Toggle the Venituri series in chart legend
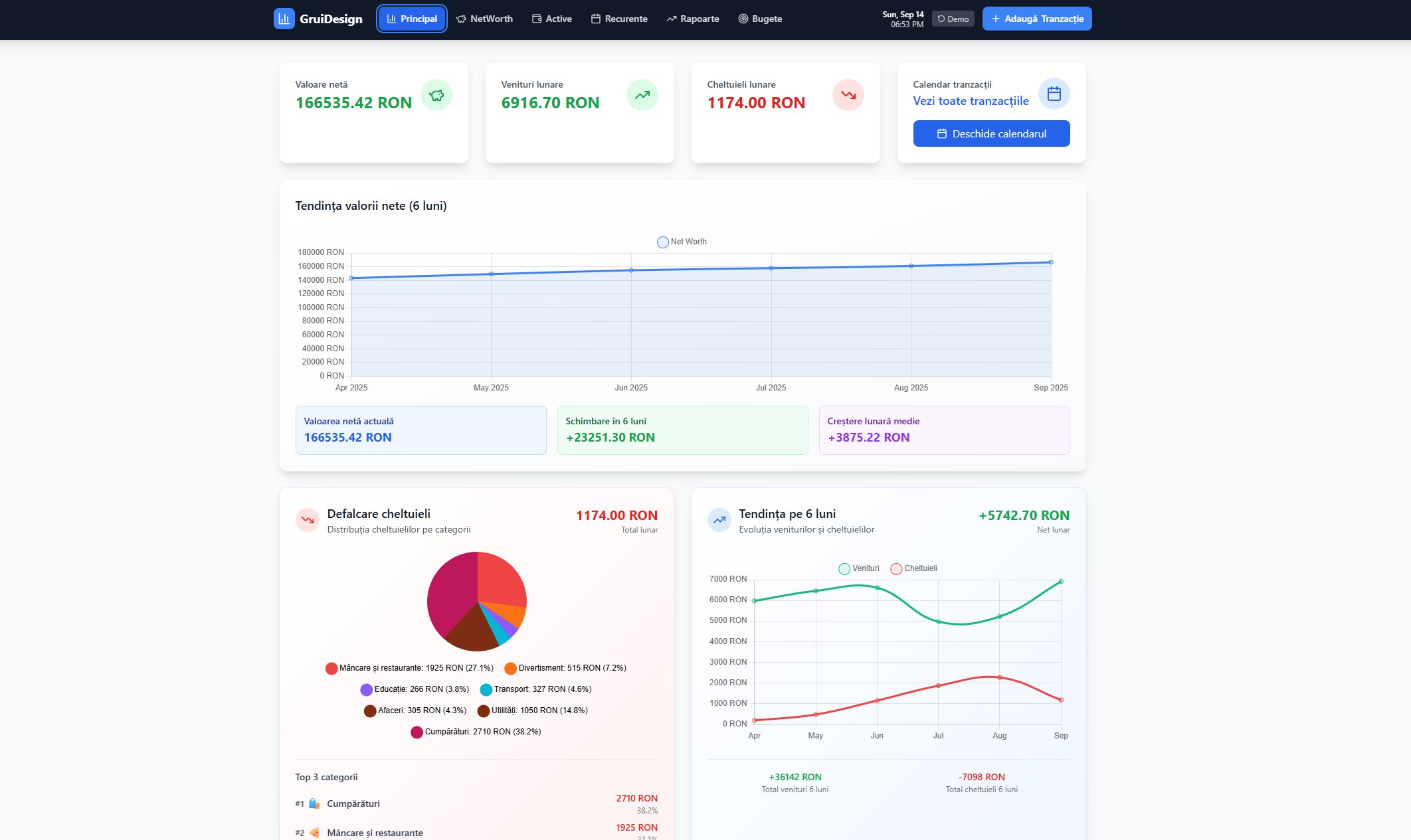Screen dimensions: 1411x840 (x=858, y=568)
